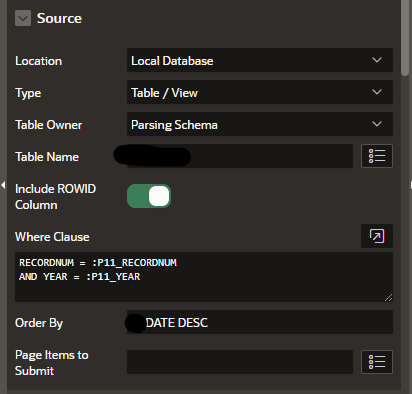The width and height of the screenshot is (412, 394).
Task: Open the Table Name list of values icon
Action: coord(377,156)
